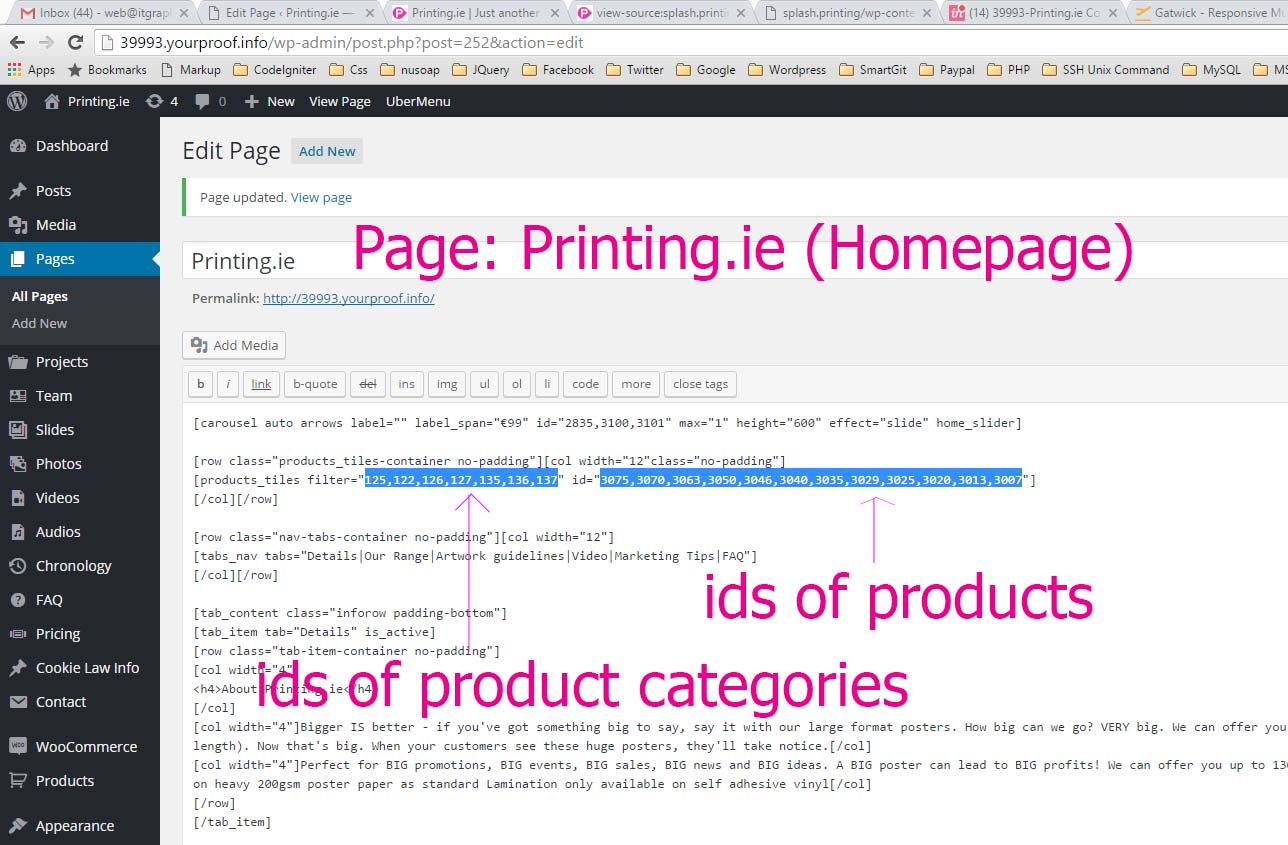Follow the View page link in the notice
This screenshot has height=845, width=1288.
pos(321,198)
